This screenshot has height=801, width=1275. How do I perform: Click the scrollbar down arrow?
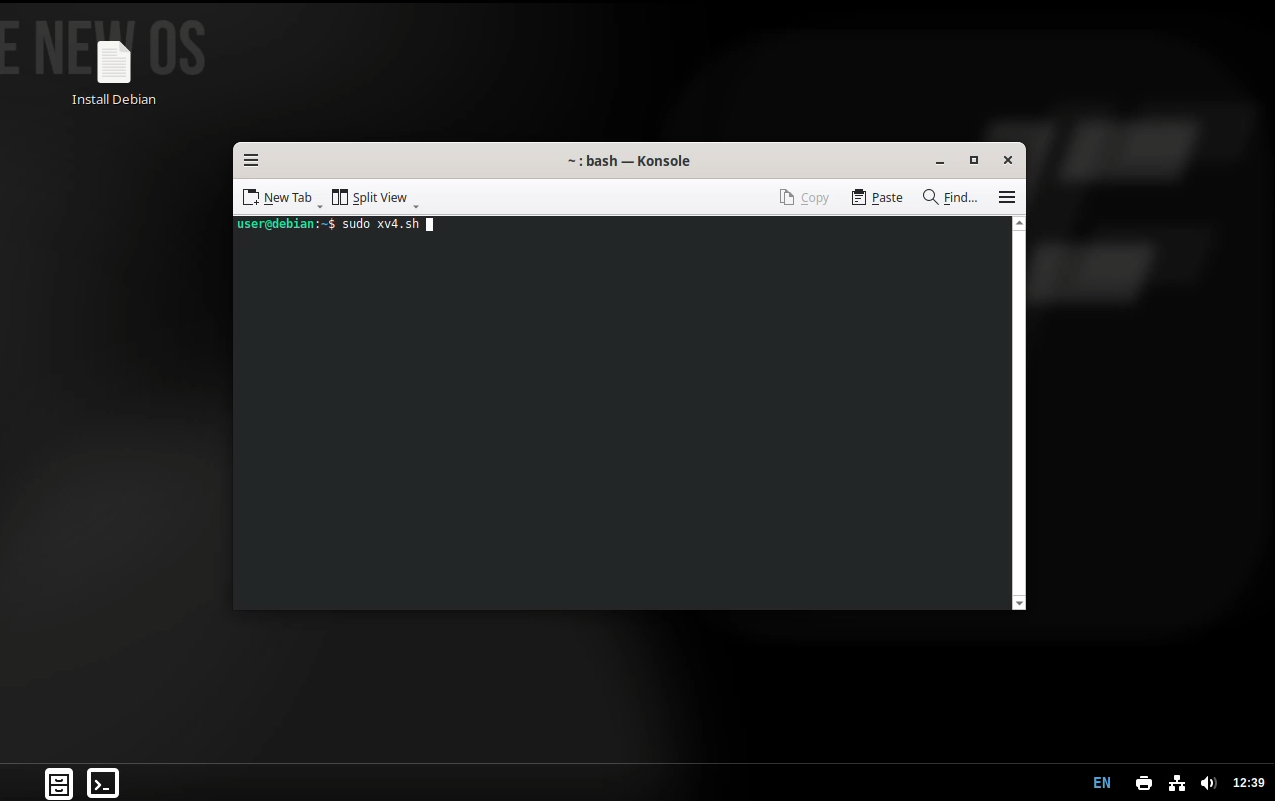pyautogui.click(x=1018, y=602)
